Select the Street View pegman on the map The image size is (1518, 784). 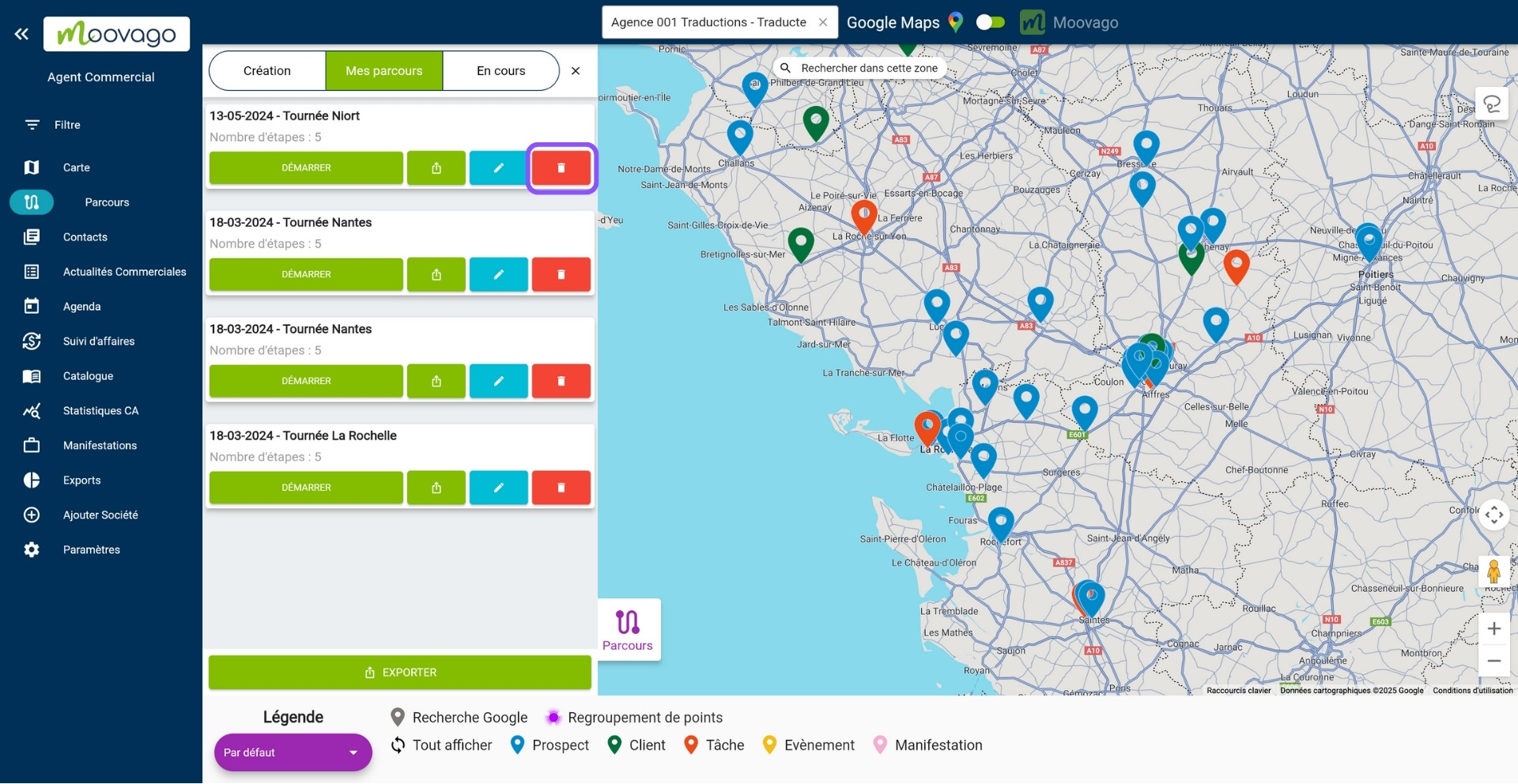1494,571
